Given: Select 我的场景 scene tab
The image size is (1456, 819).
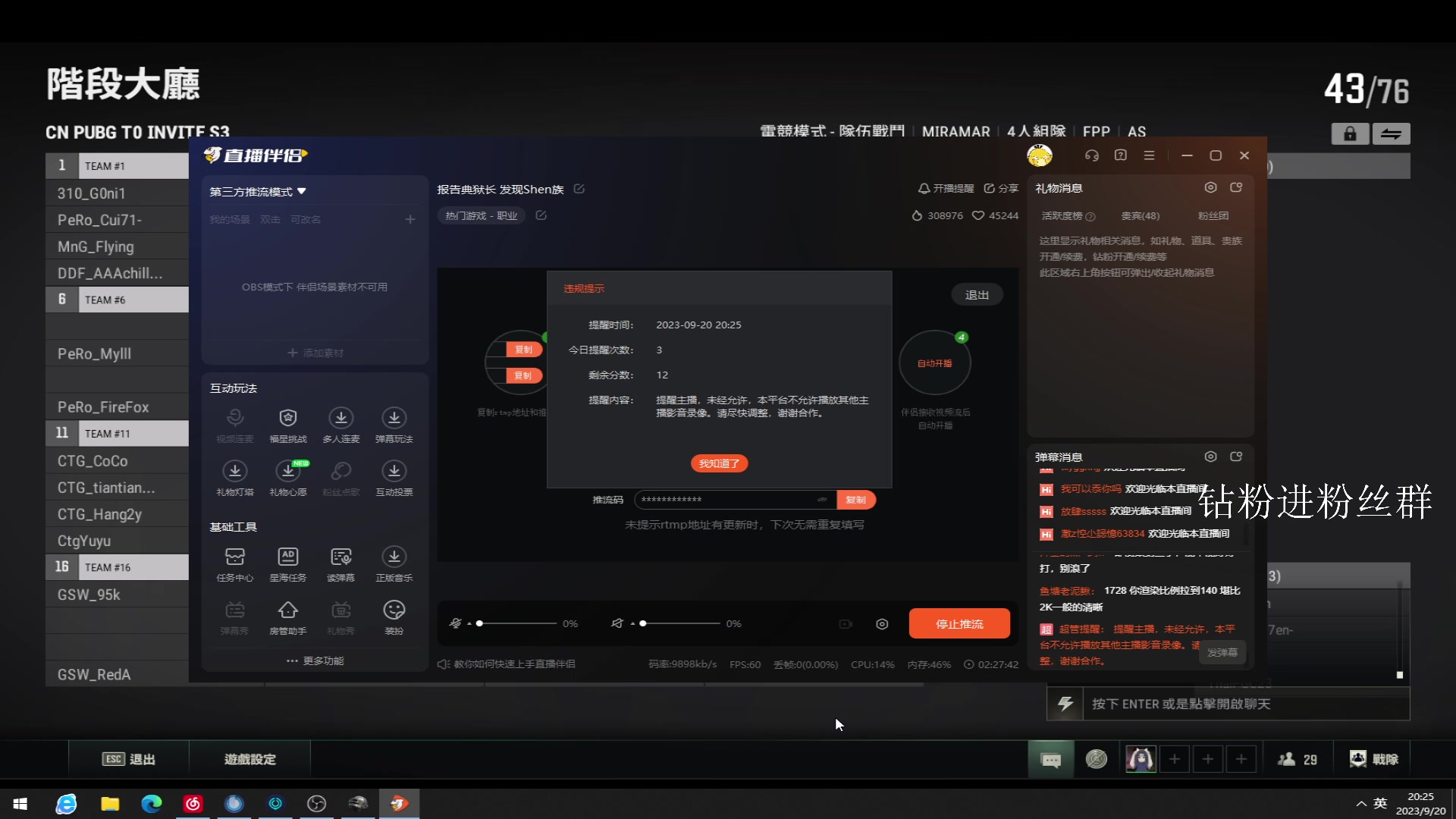Looking at the screenshot, I should [x=230, y=220].
